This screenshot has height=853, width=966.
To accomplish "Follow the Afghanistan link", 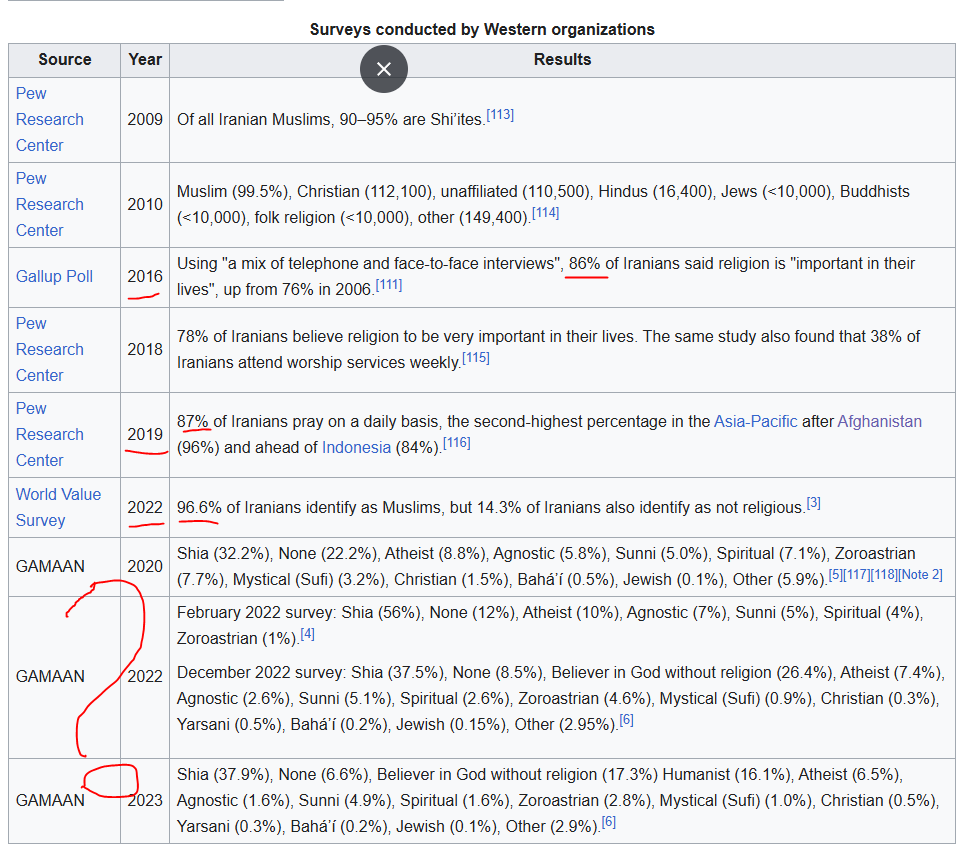I will (x=879, y=422).
